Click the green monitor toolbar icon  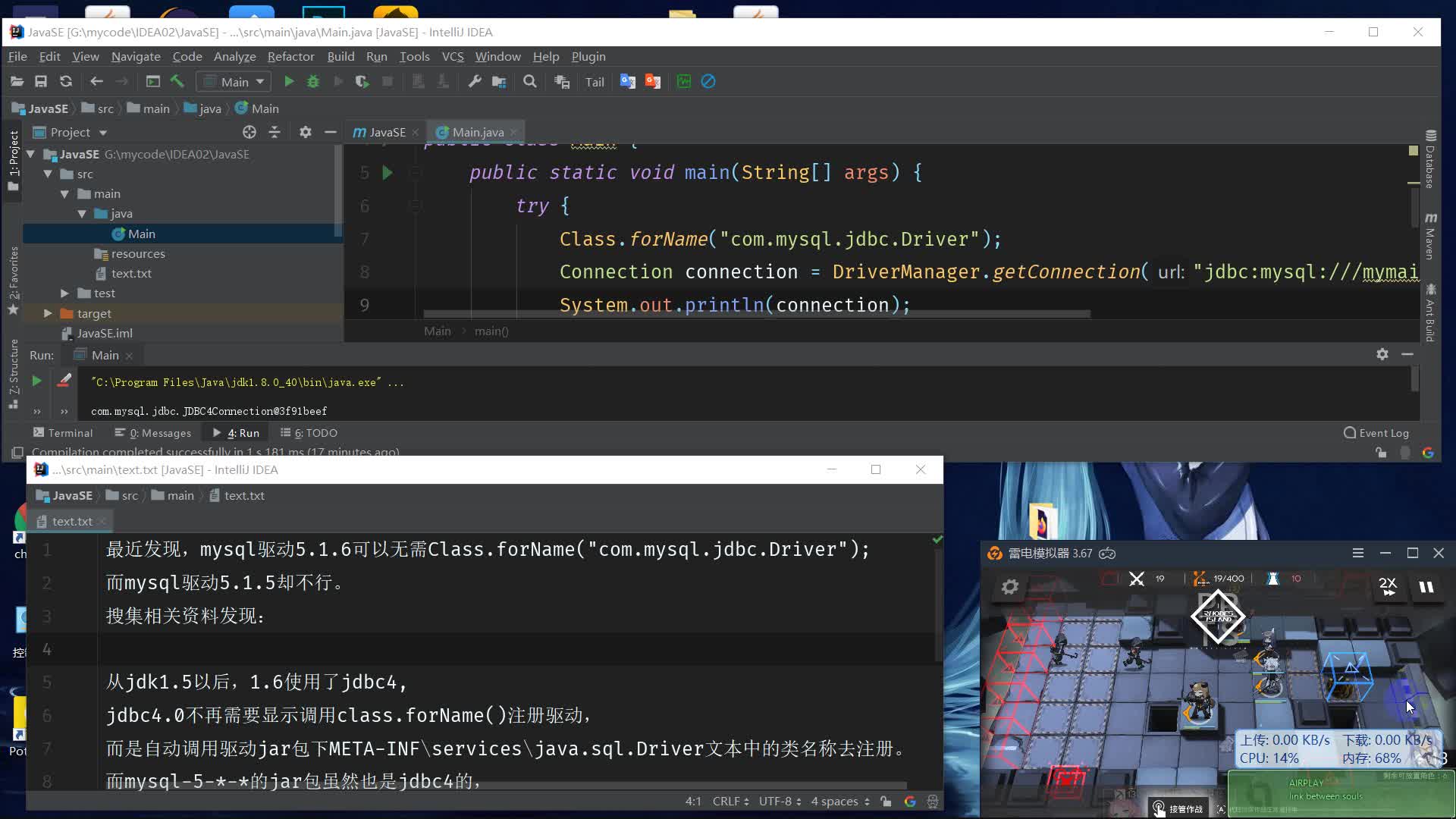(684, 81)
